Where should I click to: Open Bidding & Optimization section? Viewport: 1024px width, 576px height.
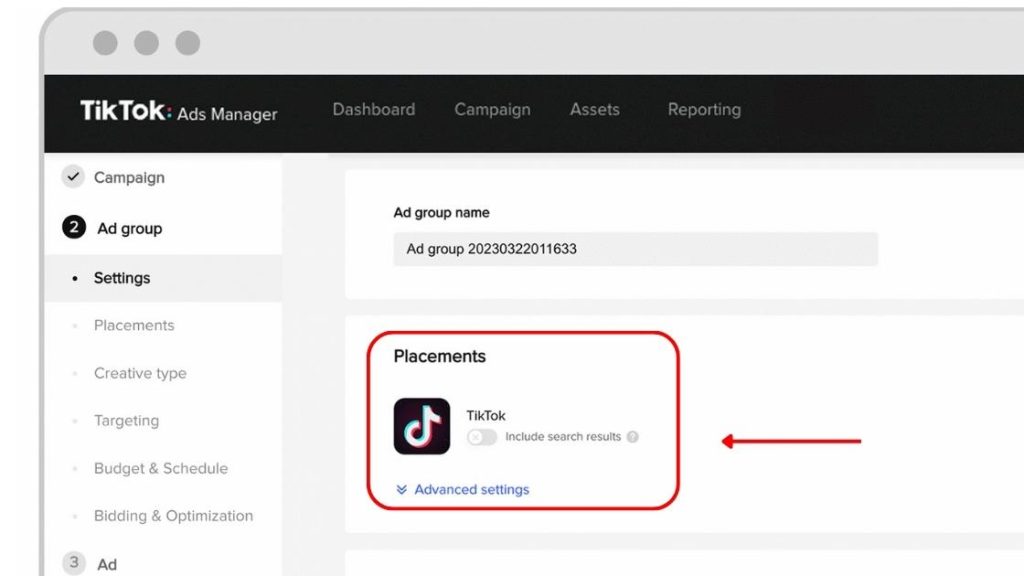coord(173,516)
